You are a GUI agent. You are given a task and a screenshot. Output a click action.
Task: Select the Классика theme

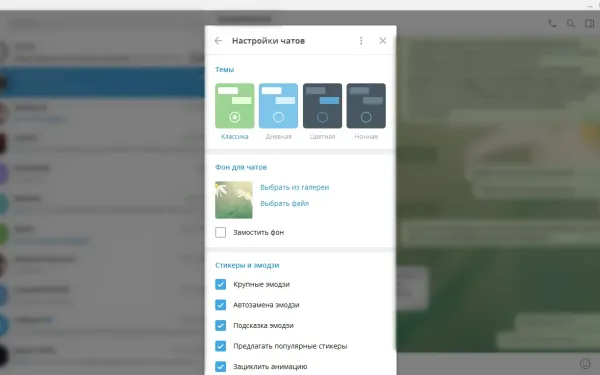(x=235, y=106)
